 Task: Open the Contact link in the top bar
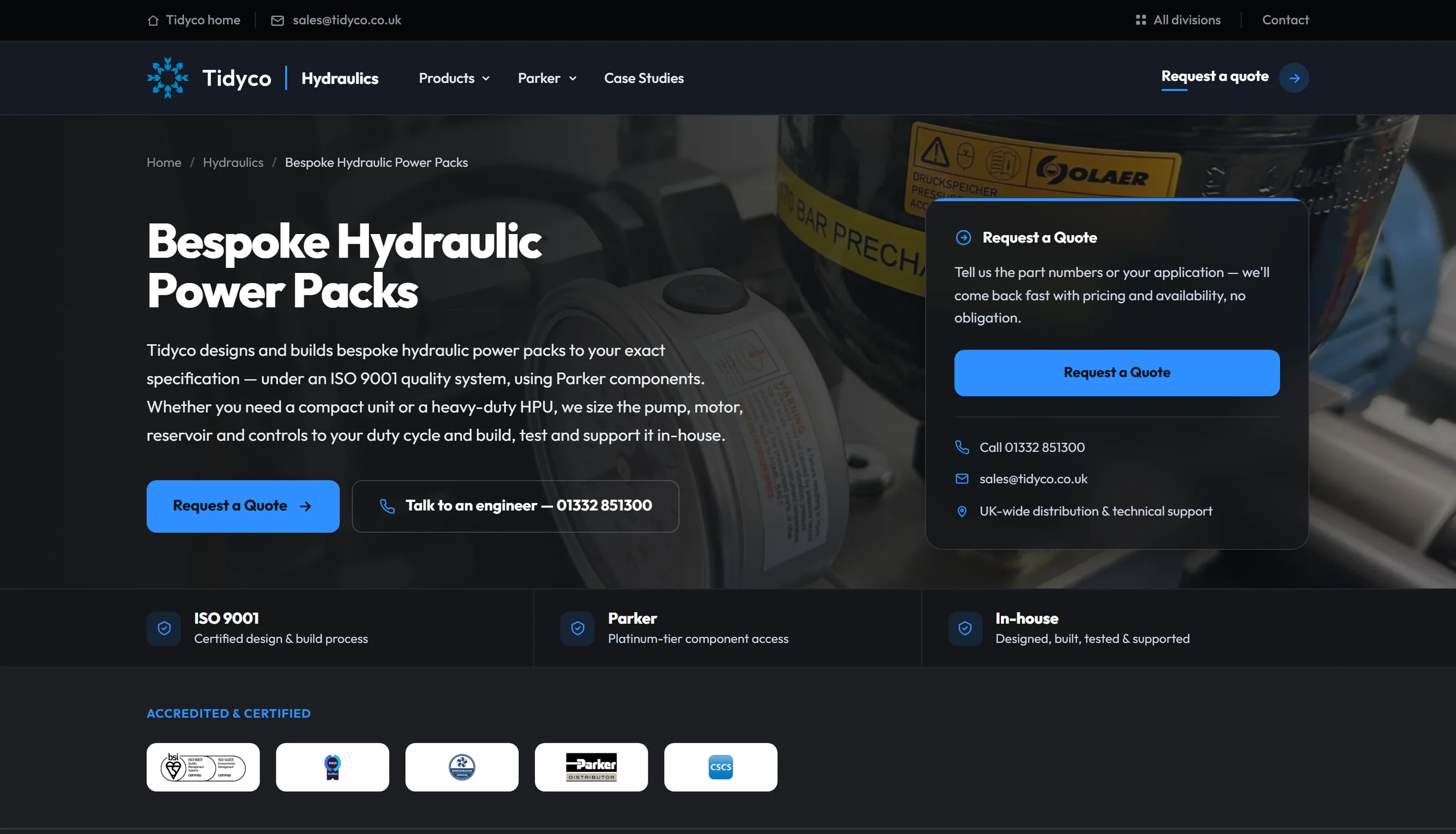click(x=1285, y=20)
